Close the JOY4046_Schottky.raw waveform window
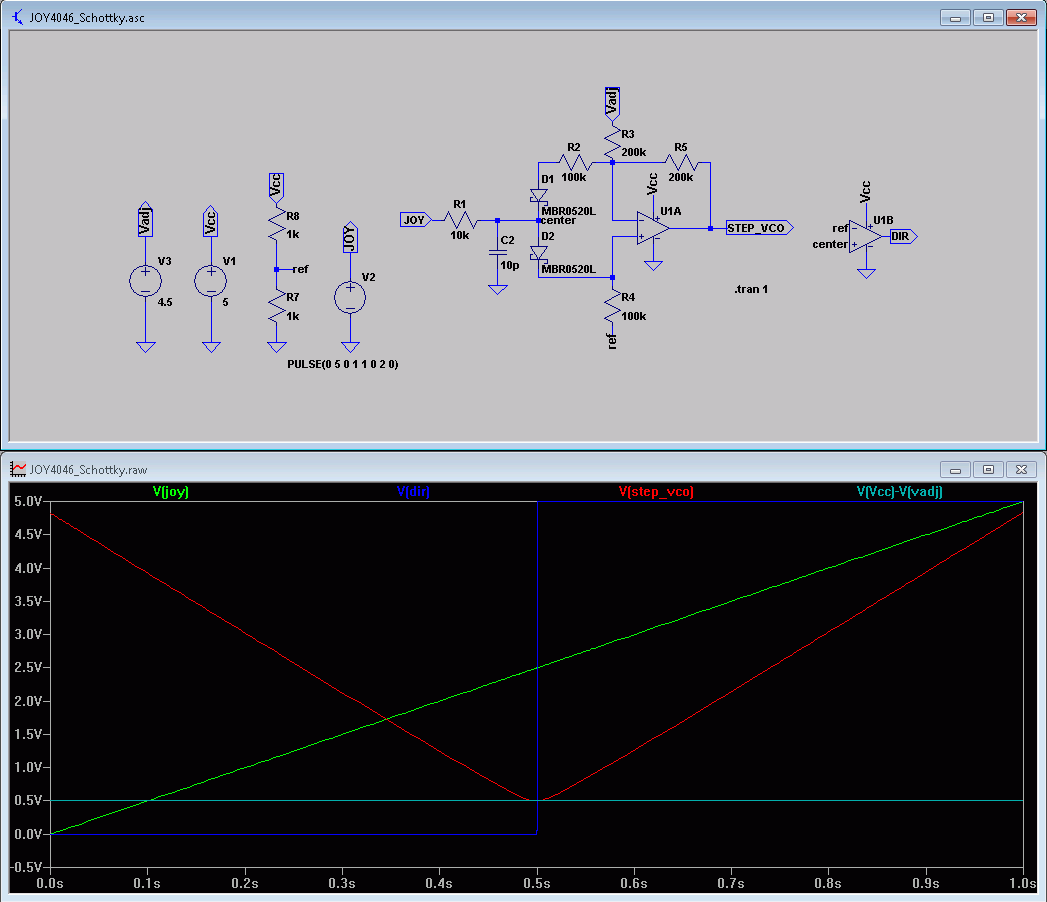This screenshot has width=1047, height=902. coord(1021,468)
